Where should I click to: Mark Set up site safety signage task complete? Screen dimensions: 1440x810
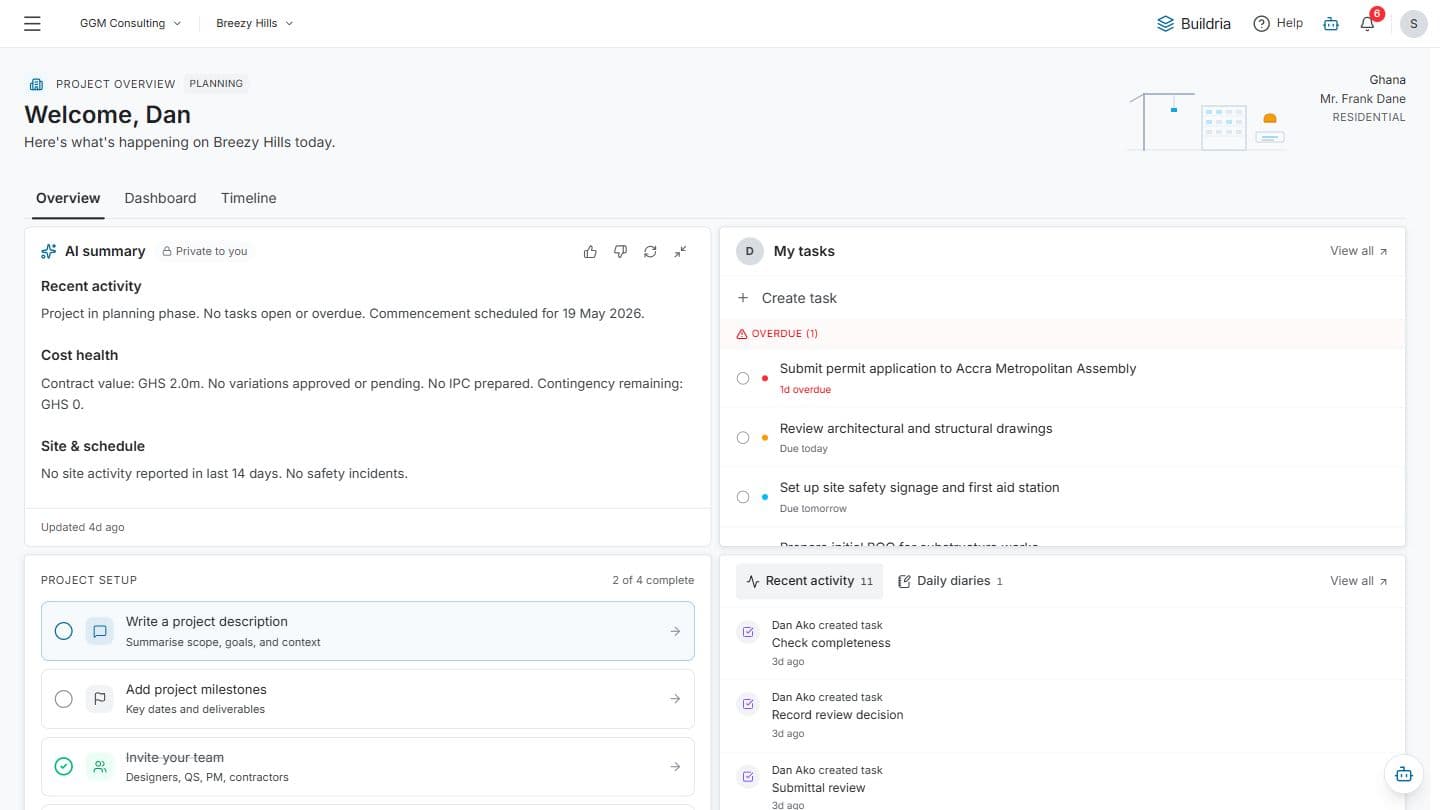pos(743,497)
